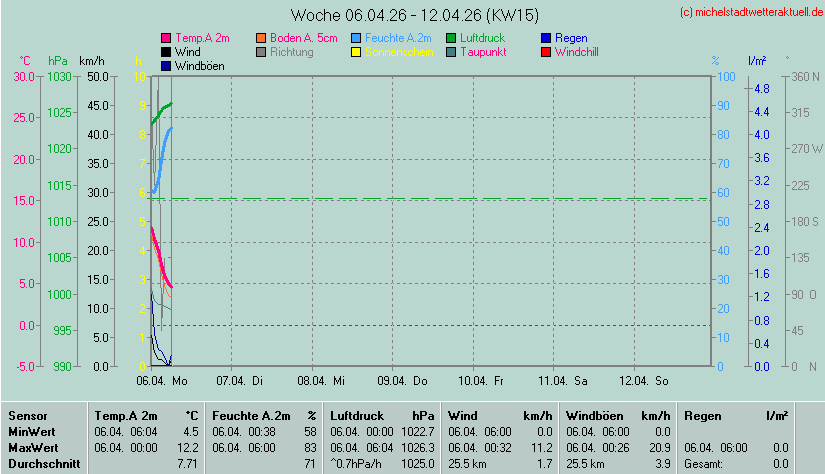Click the teal Taupunkt legend swatch

pos(451,51)
